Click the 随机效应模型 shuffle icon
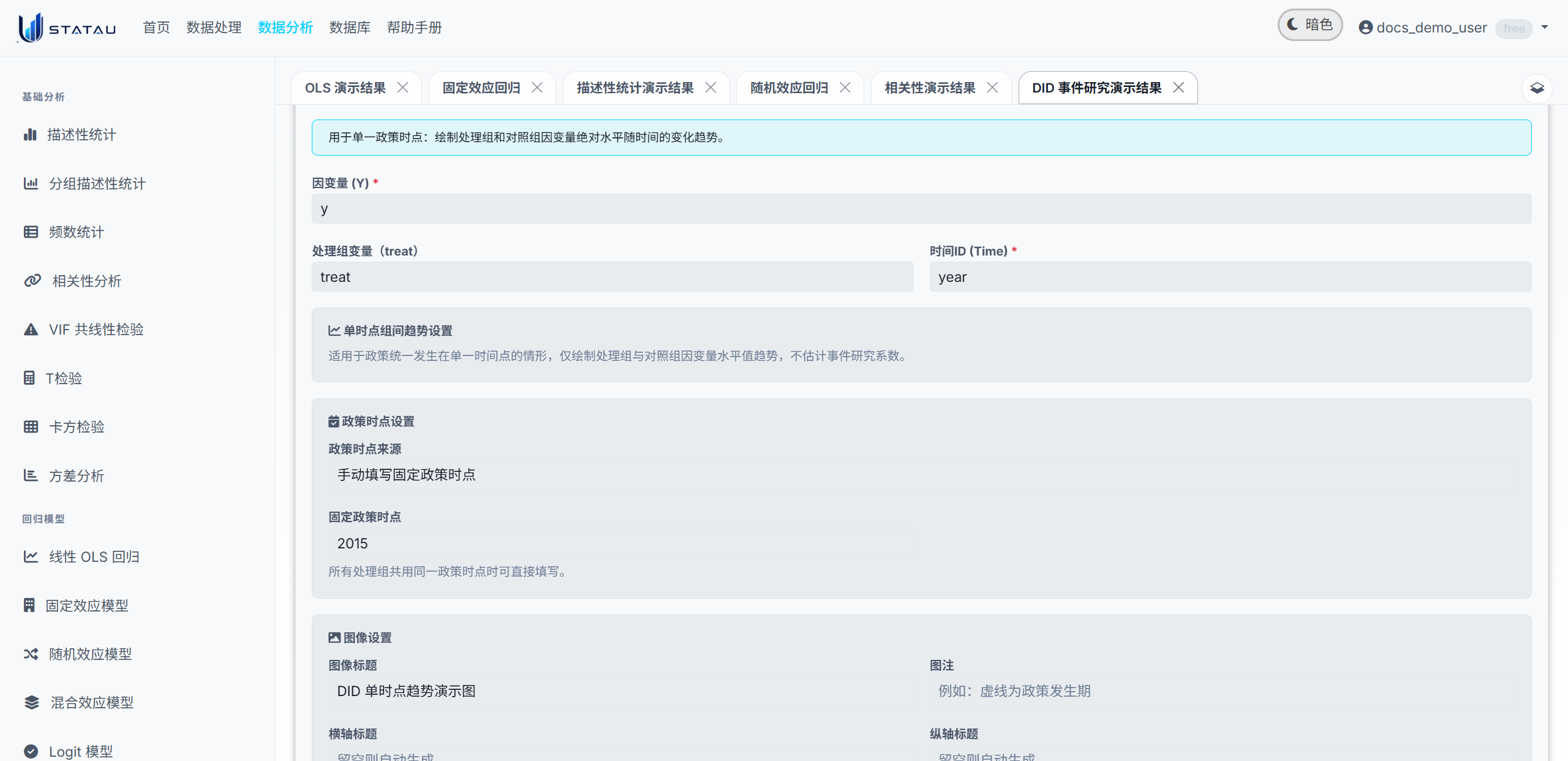Screen dimensions: 1568x761 tap(31, 654)
